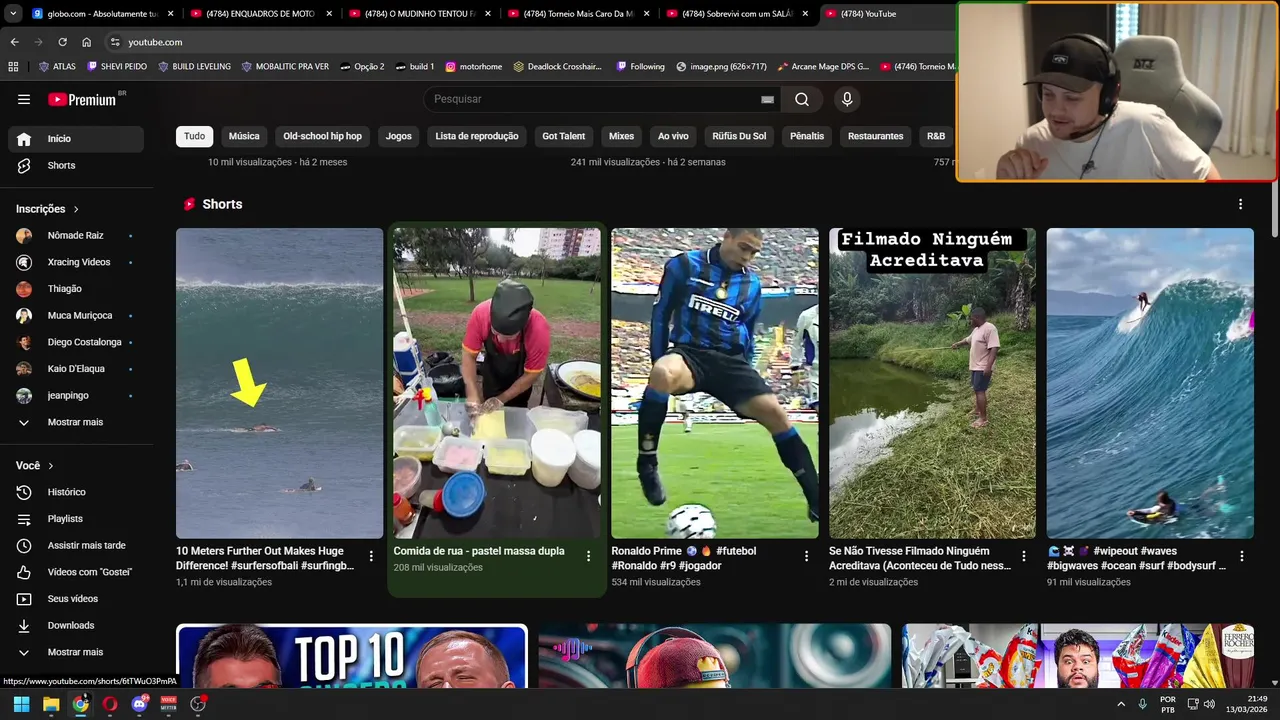
Task: Open Seus vídeos page
Action: coord(76,599)
